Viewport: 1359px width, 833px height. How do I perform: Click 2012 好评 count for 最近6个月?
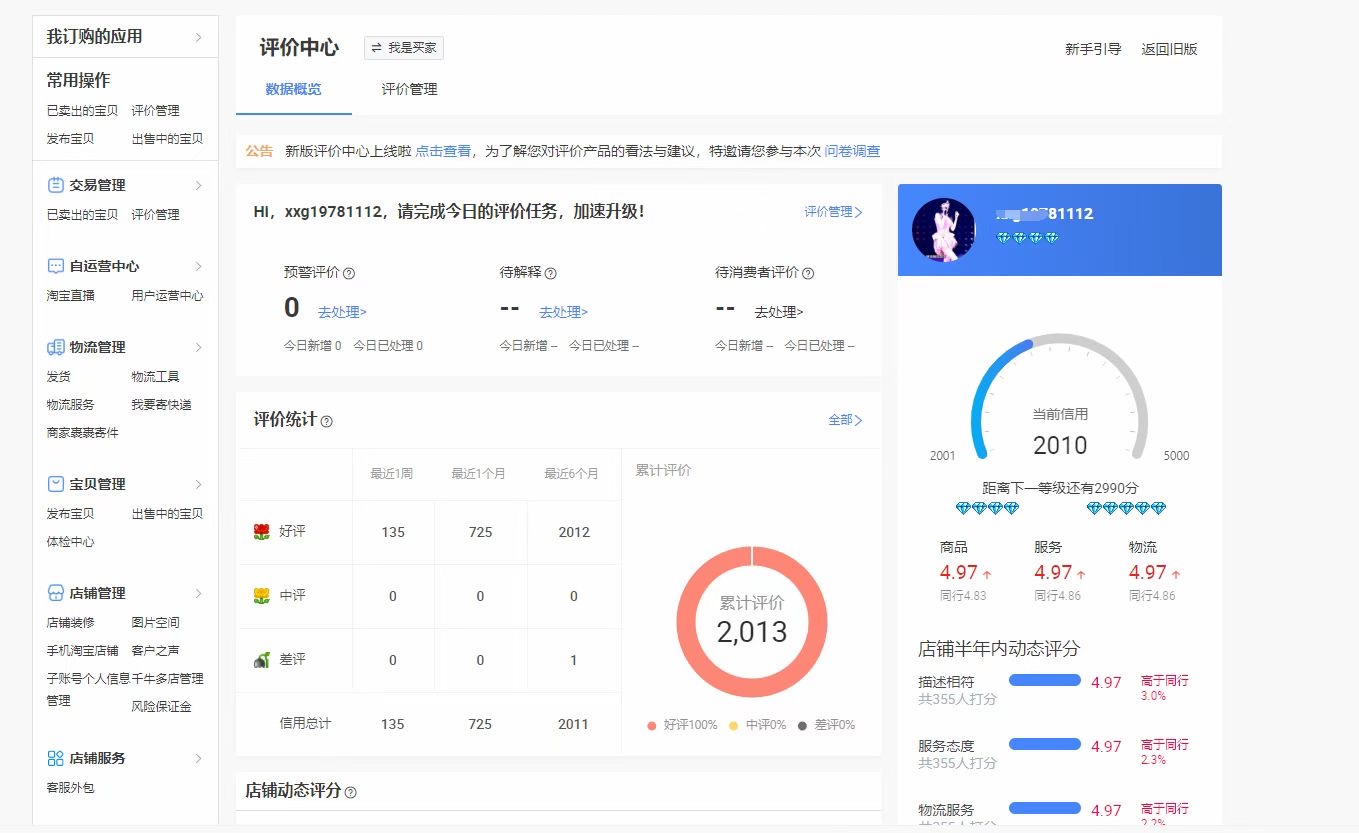[574, 532]
